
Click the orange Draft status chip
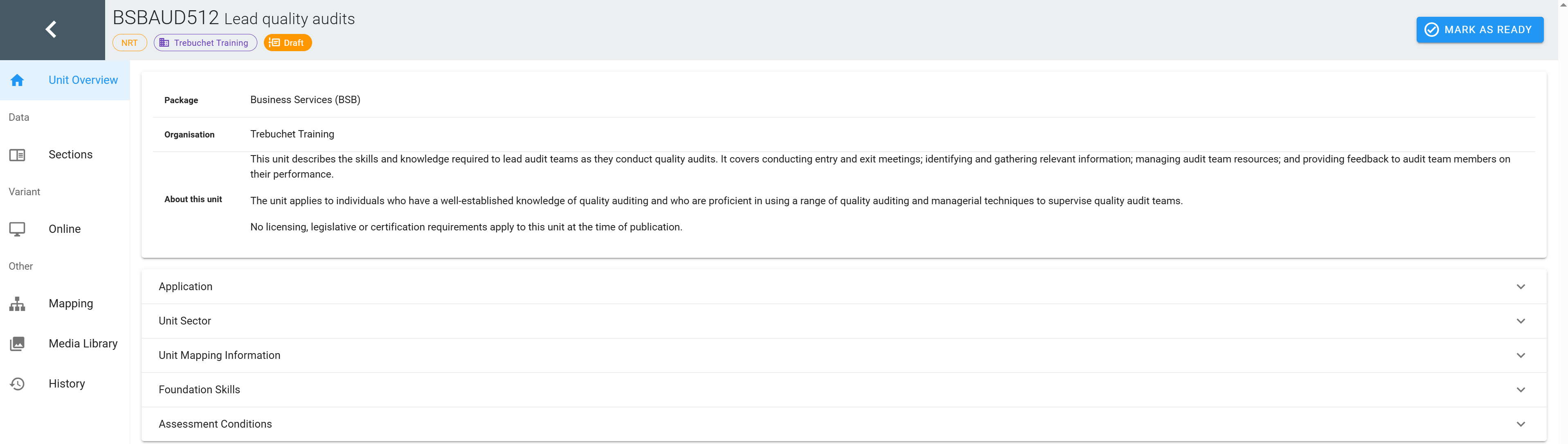coord(287,43)
